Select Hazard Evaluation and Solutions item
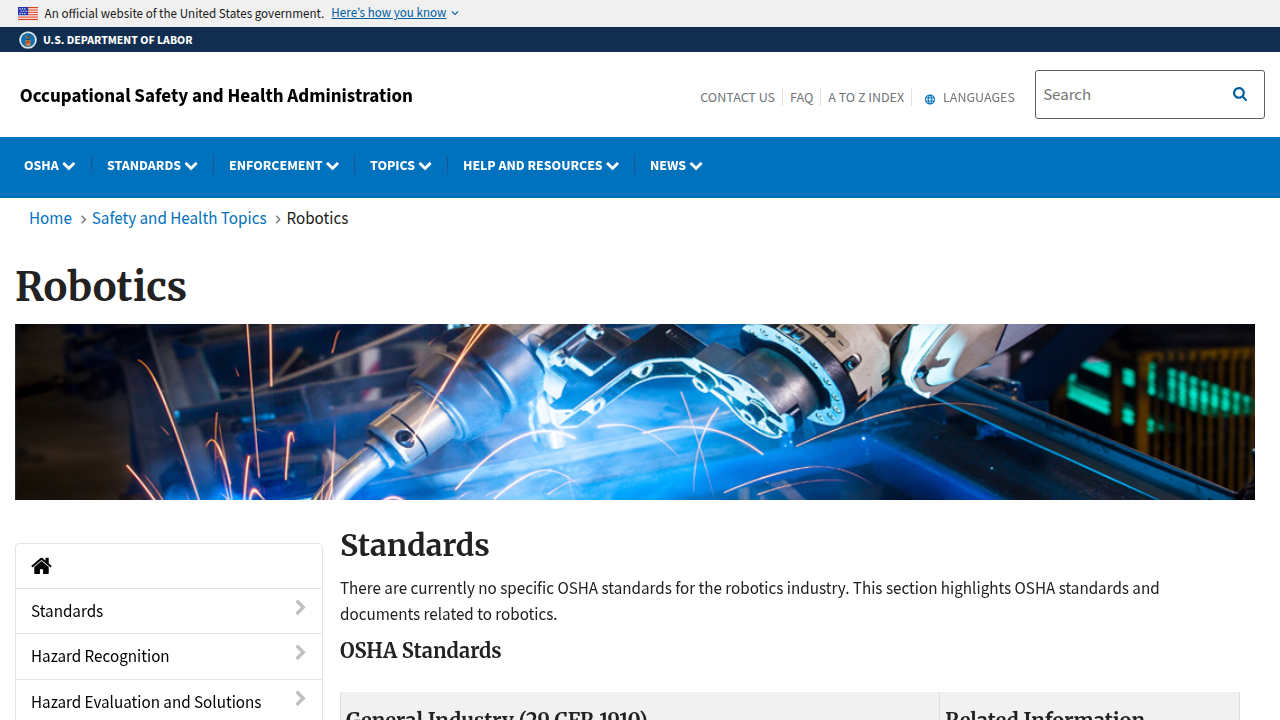Screen dimensions: 1280x720 click(169, 701)
